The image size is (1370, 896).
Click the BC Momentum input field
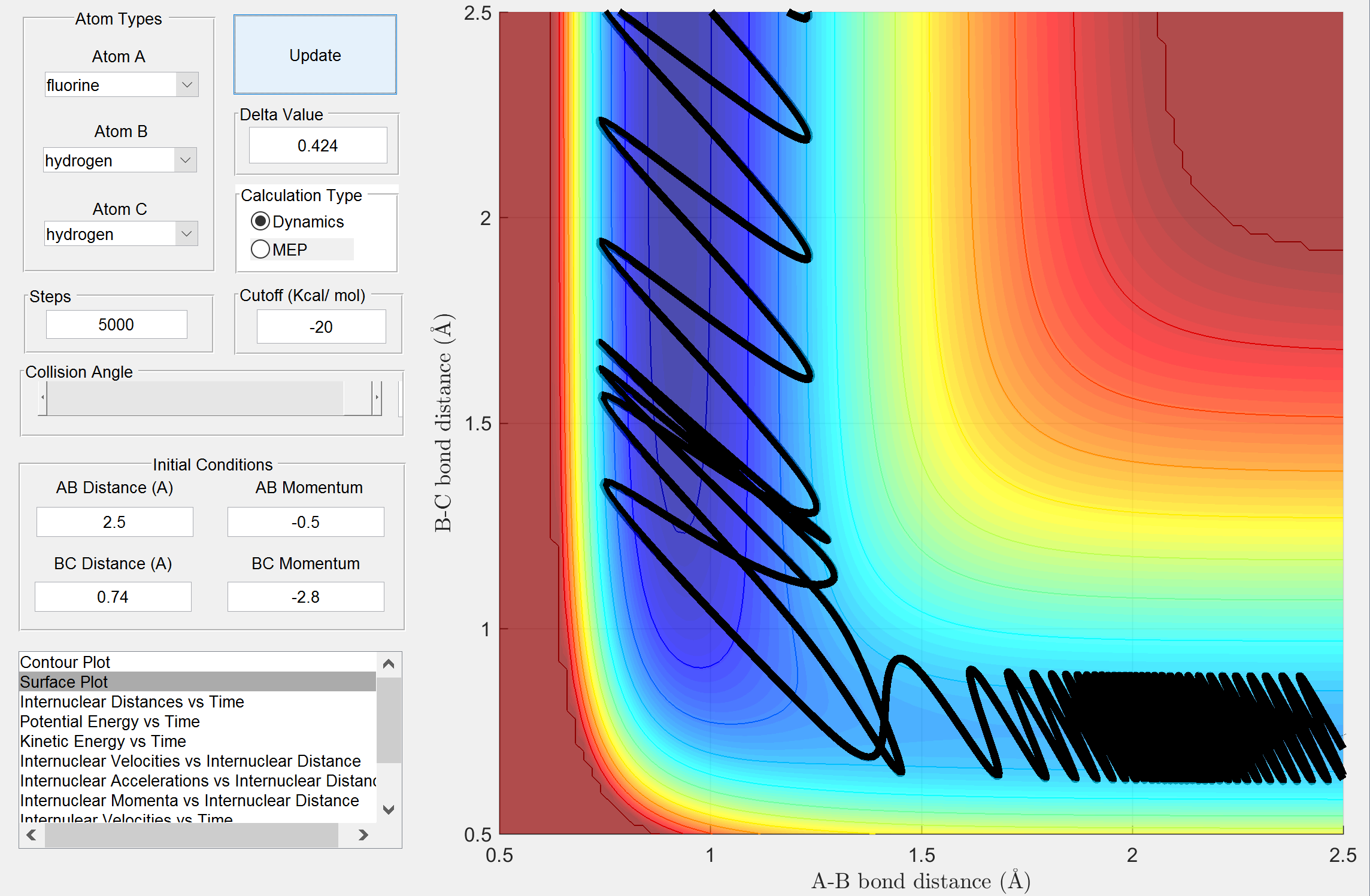[305, 597]
